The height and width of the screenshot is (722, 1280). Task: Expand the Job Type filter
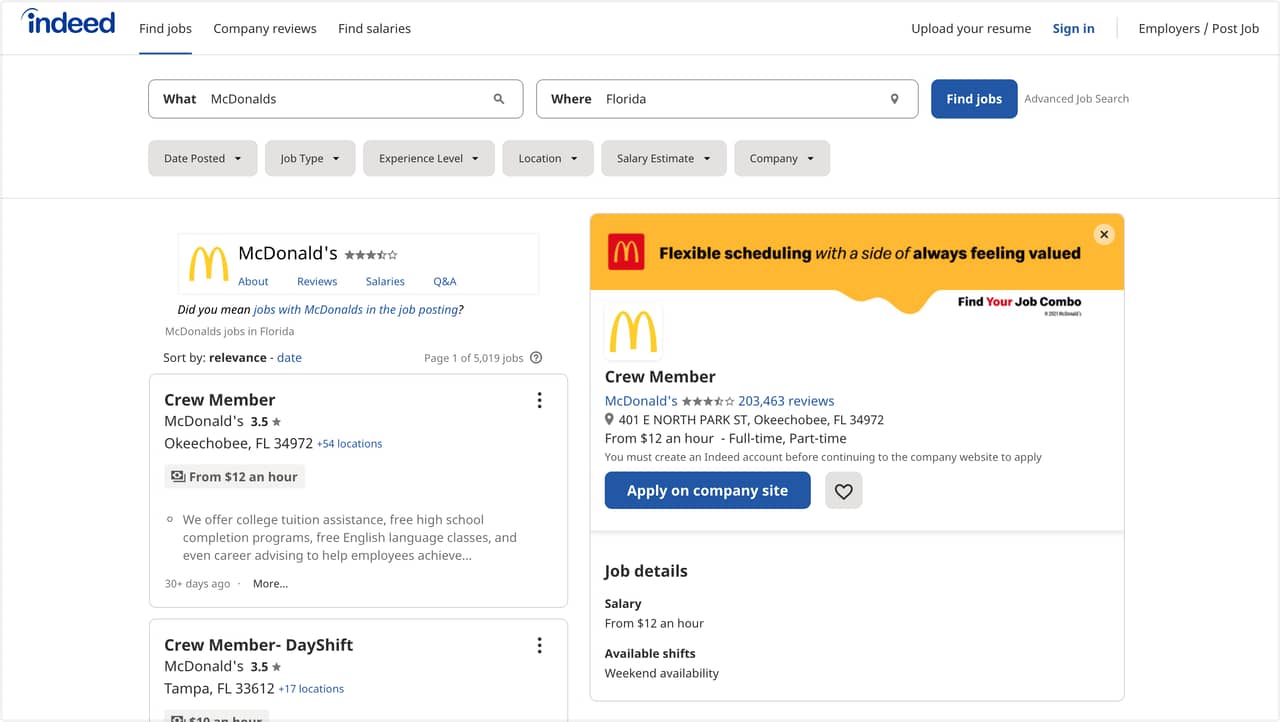[x=310, y=158]
